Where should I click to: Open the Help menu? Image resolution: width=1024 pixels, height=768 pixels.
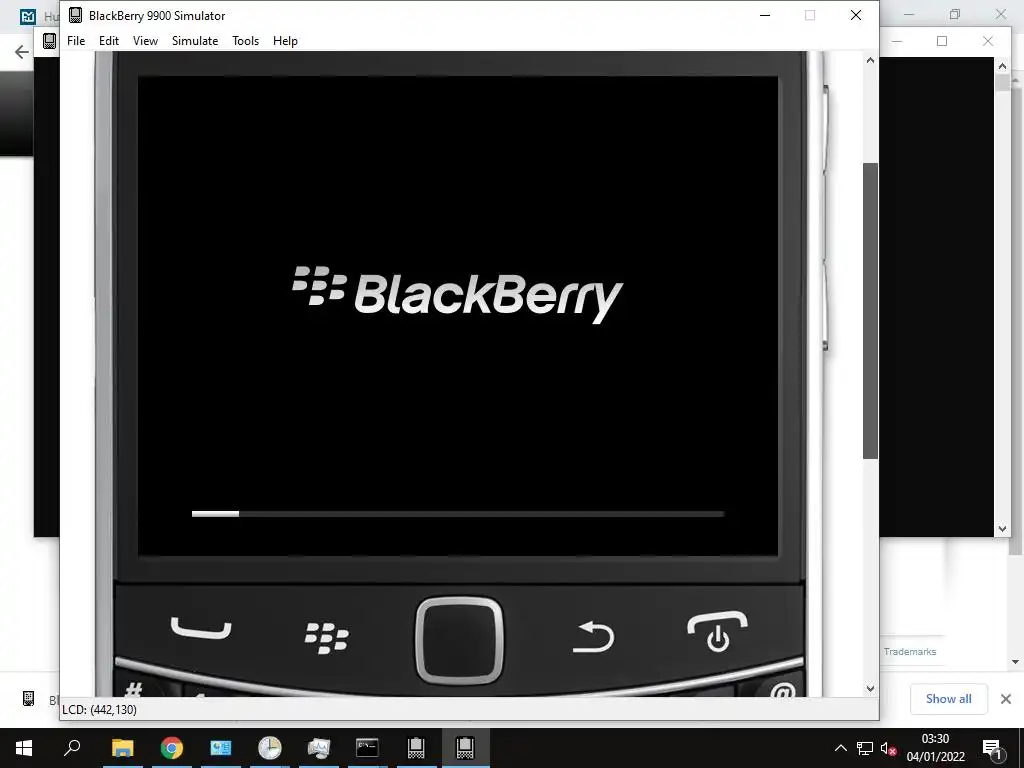tap(285, 40)
